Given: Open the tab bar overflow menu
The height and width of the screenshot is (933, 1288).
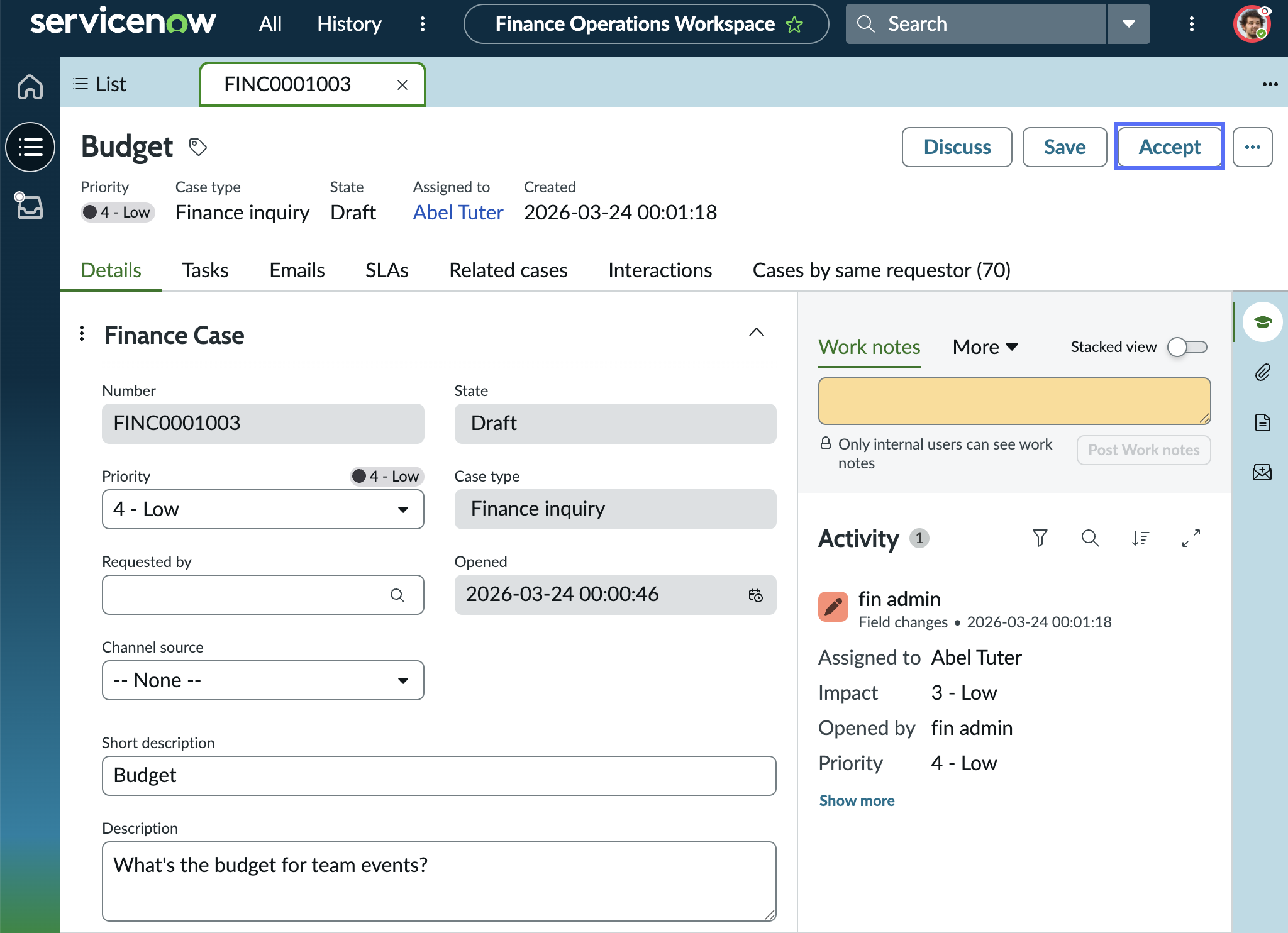Looking at the screenshot, I should coord(1270,84).
